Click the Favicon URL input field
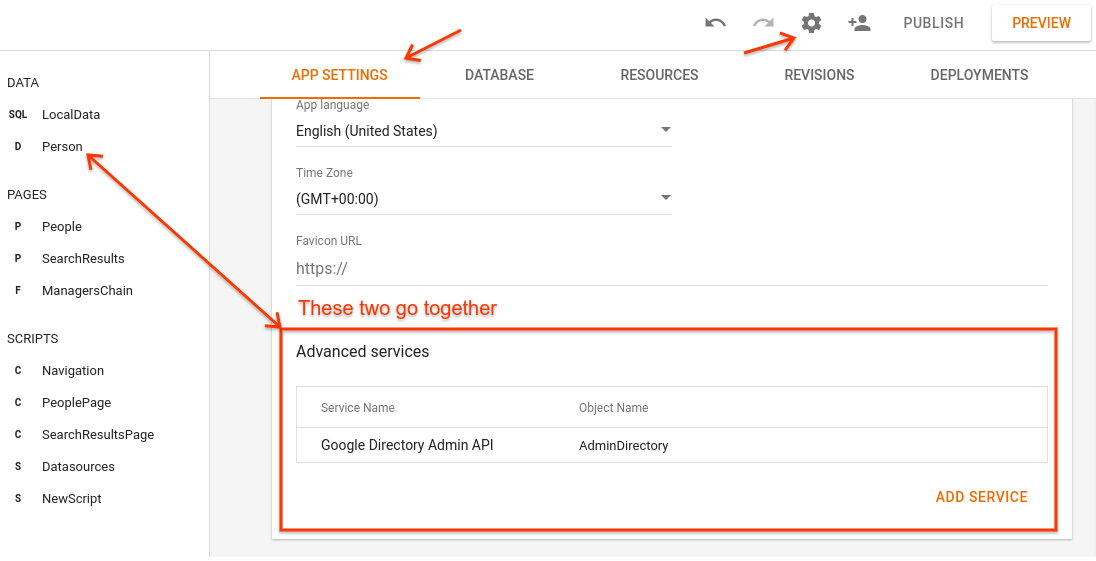 671,269
